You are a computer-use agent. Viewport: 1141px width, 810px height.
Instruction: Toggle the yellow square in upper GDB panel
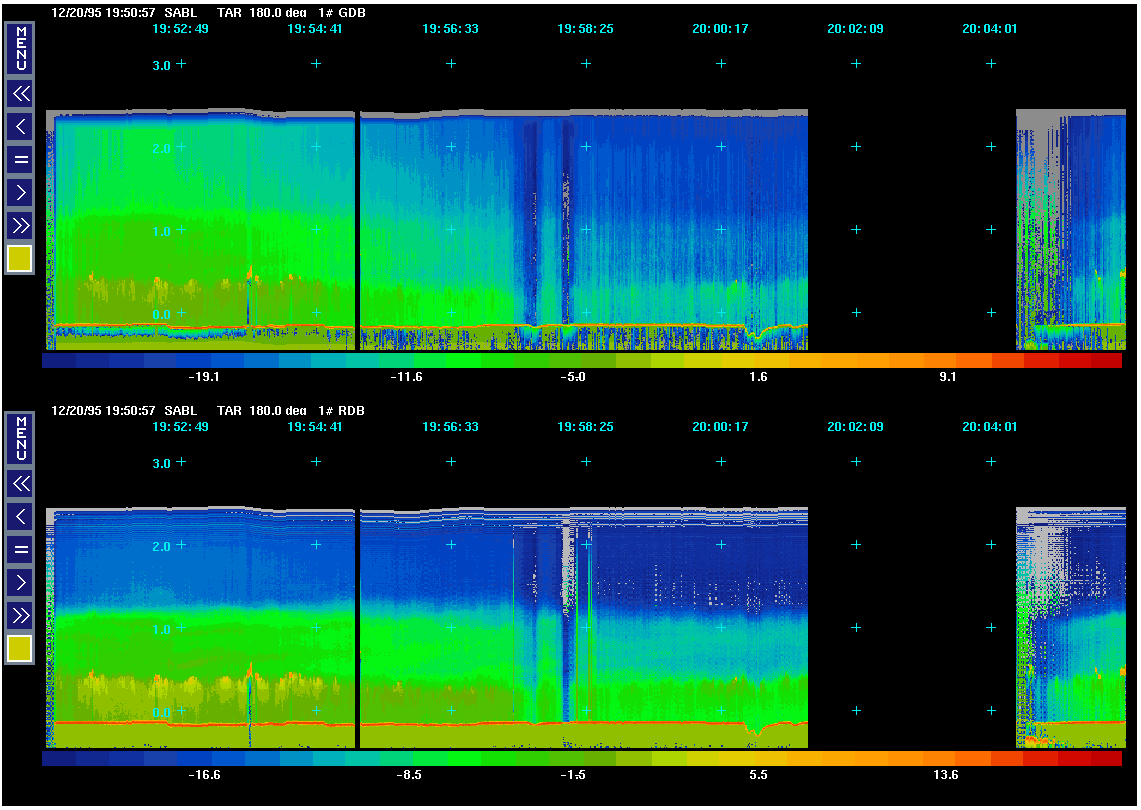[20, 259]
